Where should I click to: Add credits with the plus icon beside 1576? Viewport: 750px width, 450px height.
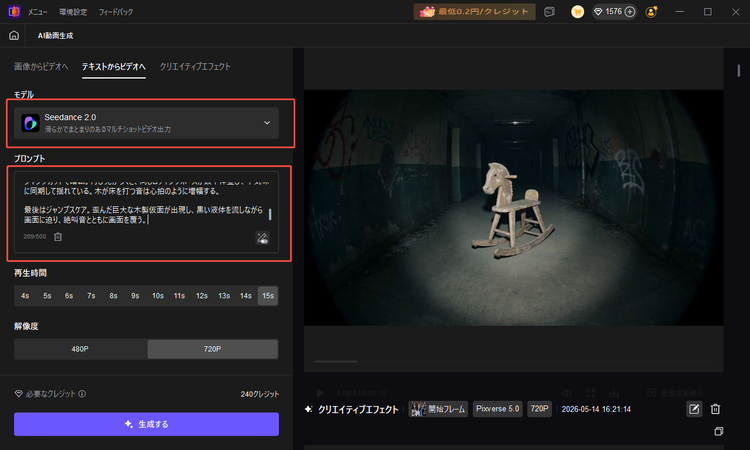(x=630, y=11)
